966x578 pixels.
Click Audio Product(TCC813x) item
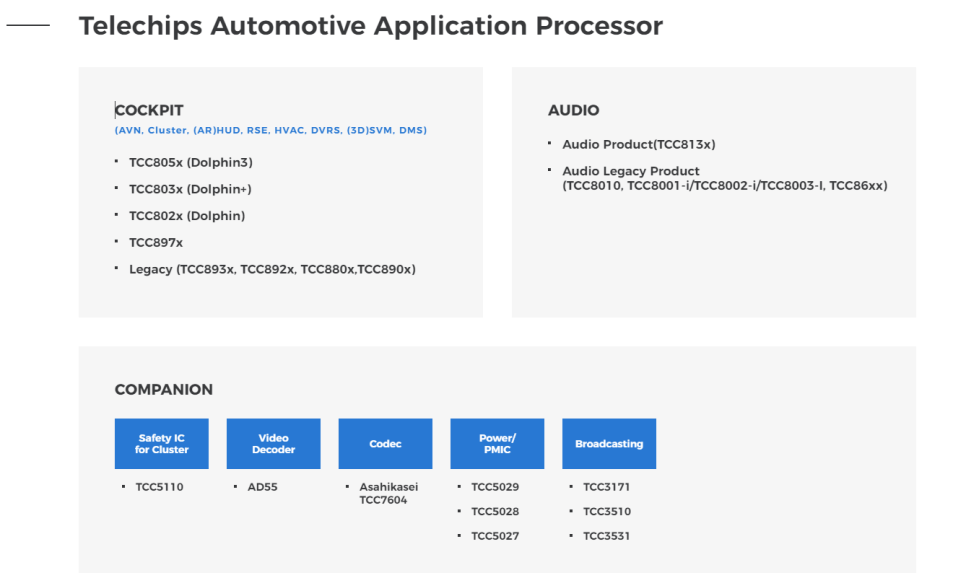[639, 144]
